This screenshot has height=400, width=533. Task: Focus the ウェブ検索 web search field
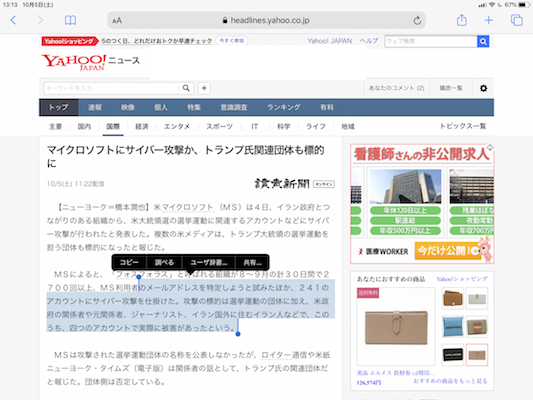pyautogui.click(x=431, y=41)
